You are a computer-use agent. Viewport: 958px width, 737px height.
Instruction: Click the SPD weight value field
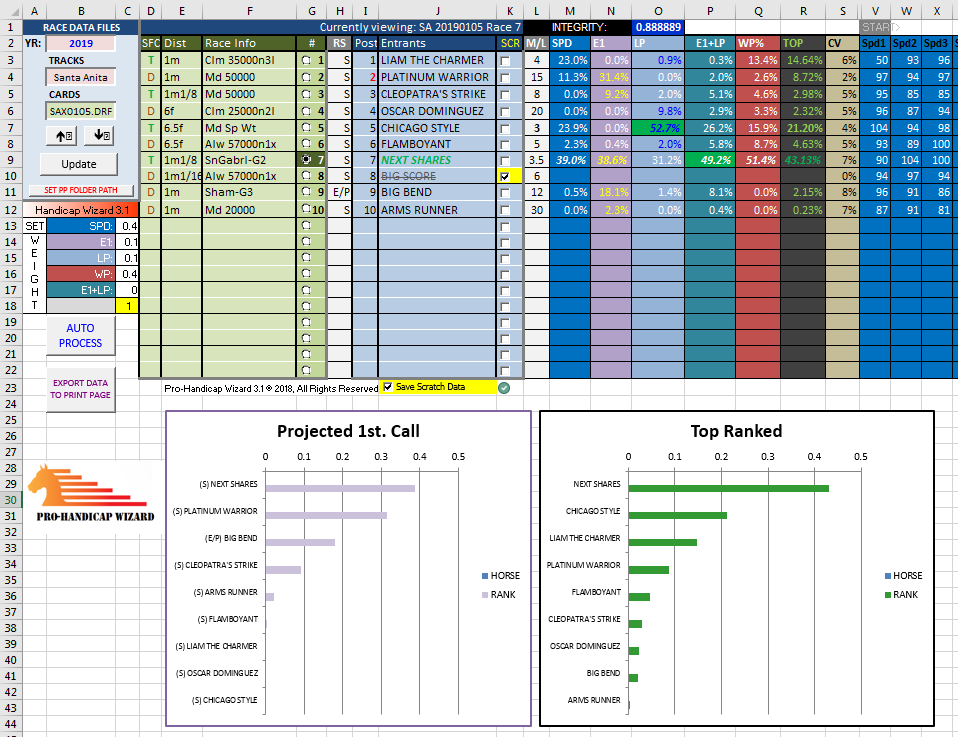pyautogui.click(x=127, y=226)
